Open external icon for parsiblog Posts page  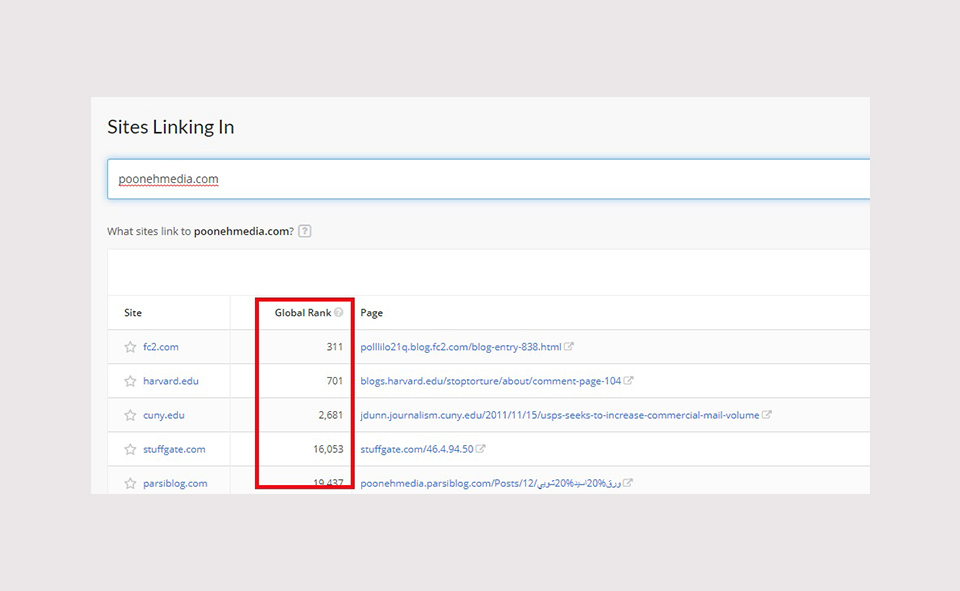(x=628, y=483)
